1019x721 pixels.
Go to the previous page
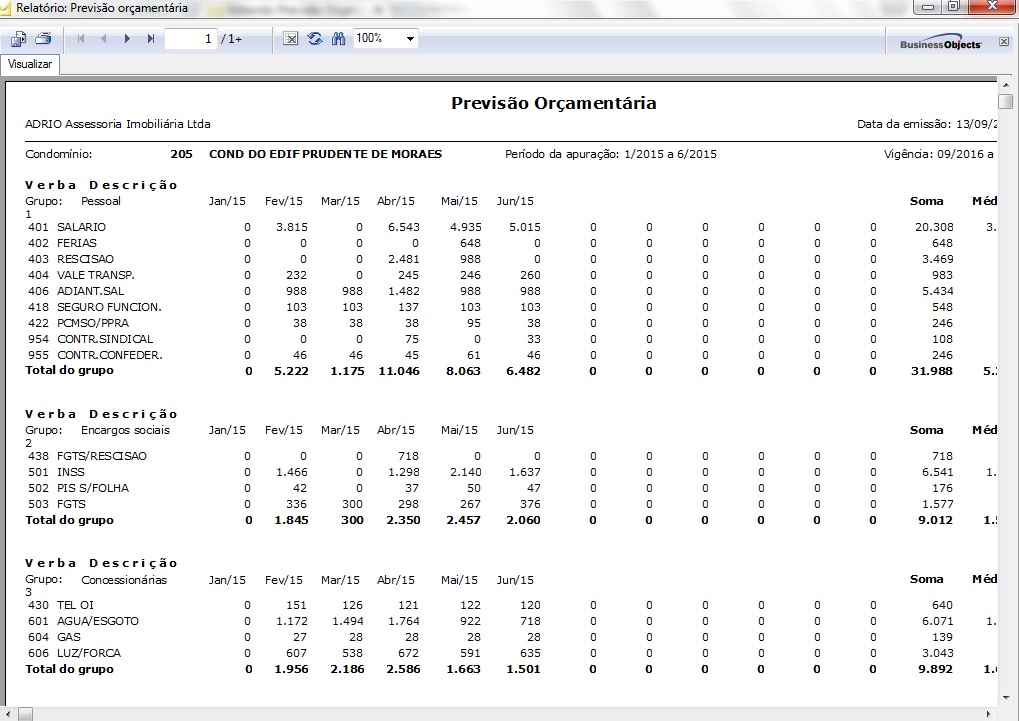104,39
